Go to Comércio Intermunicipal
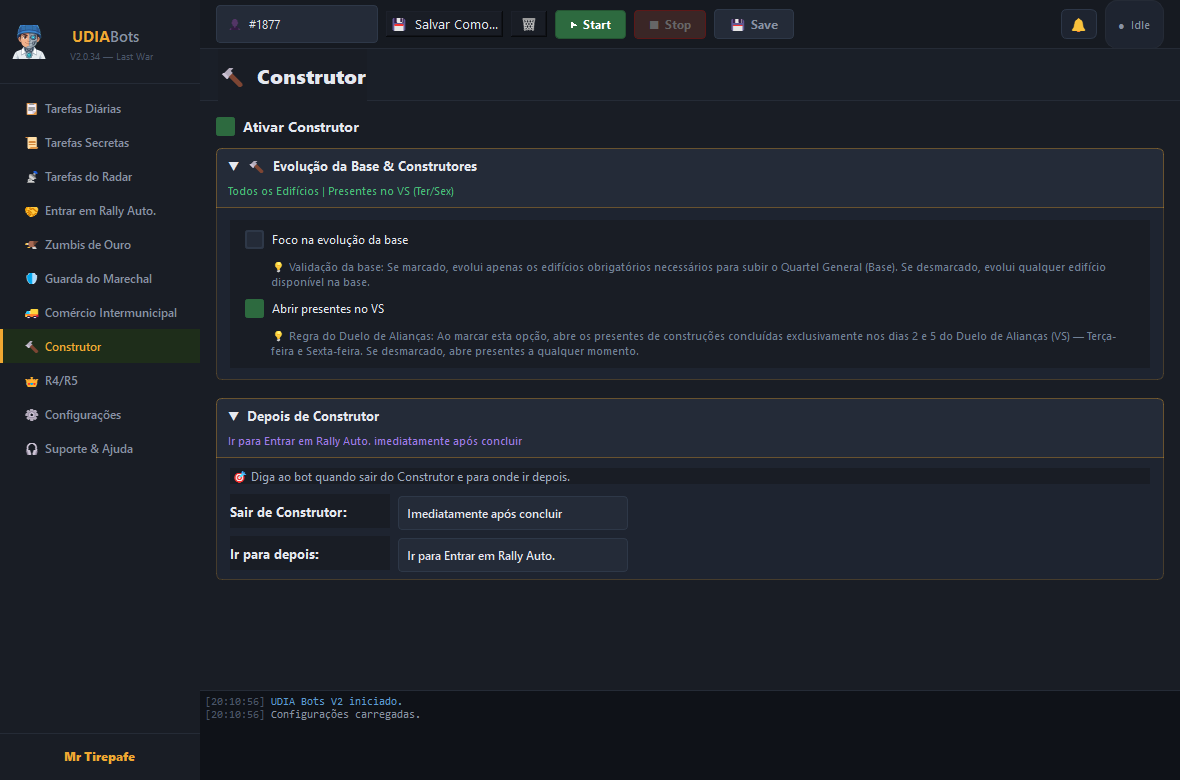Image resolution: width=1180 pixels, height=780 pixels. pyautogui.click(x=100, y=313)
